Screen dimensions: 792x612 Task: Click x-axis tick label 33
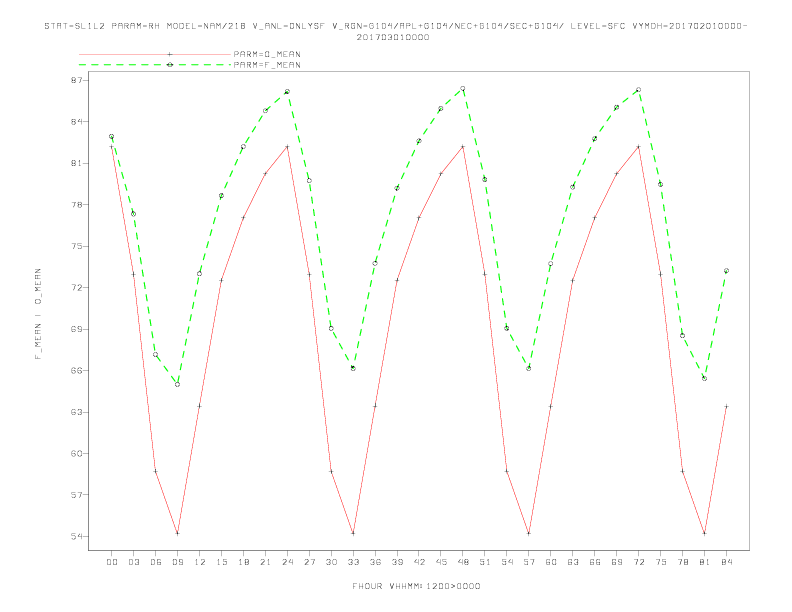pyautogui.click(x=354, y=562)
